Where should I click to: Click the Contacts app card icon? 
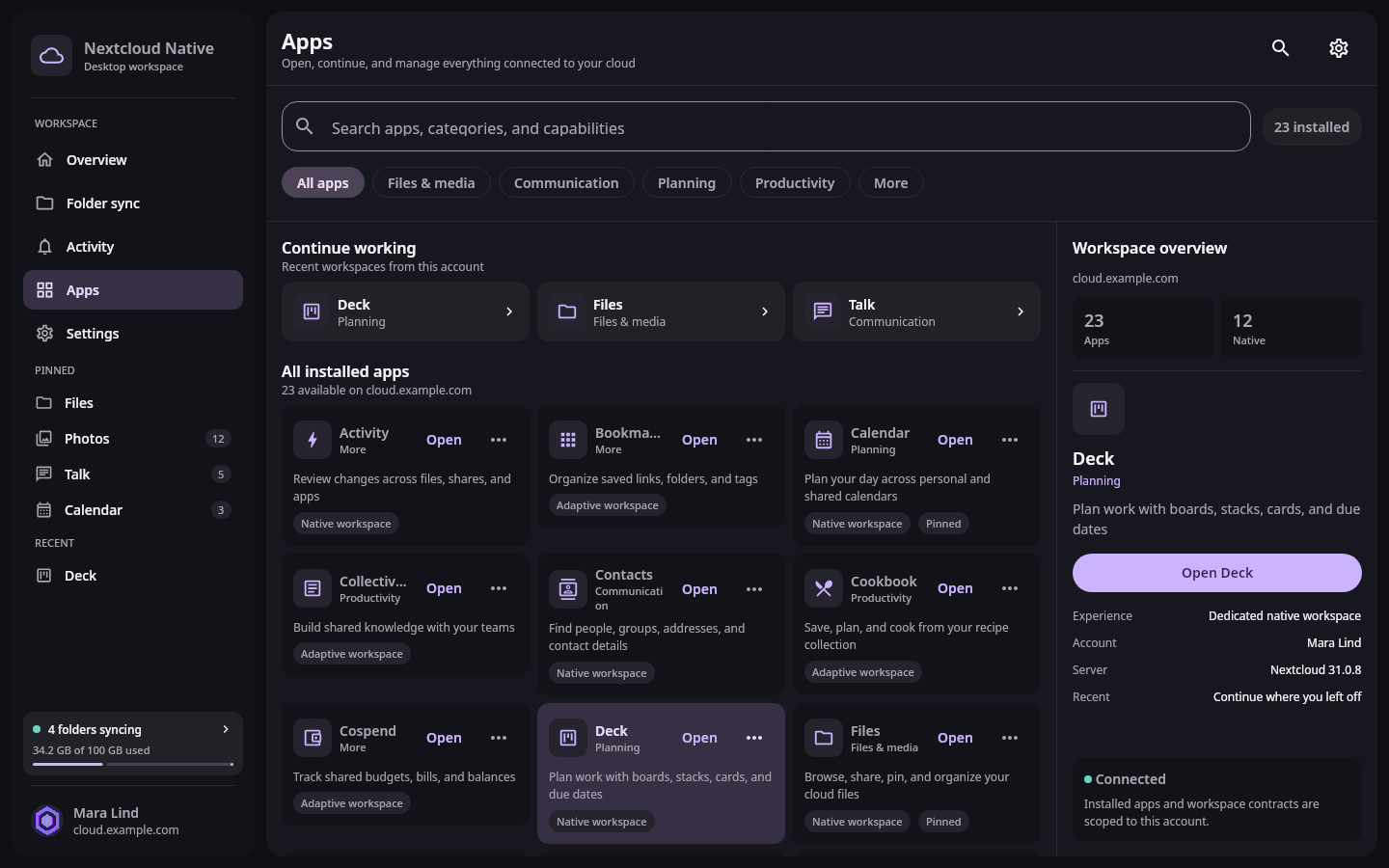(x=568, y=589)
